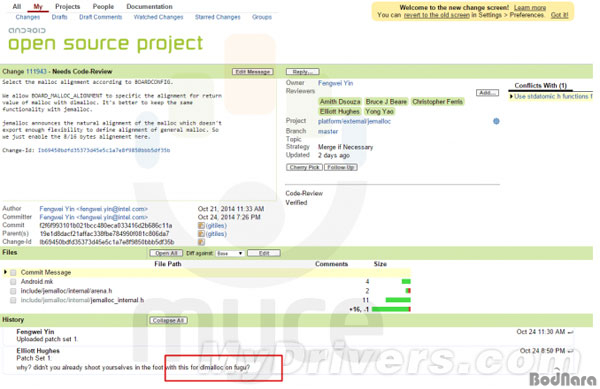Click the copy icon beside Change-Id row

coord(201,242)
